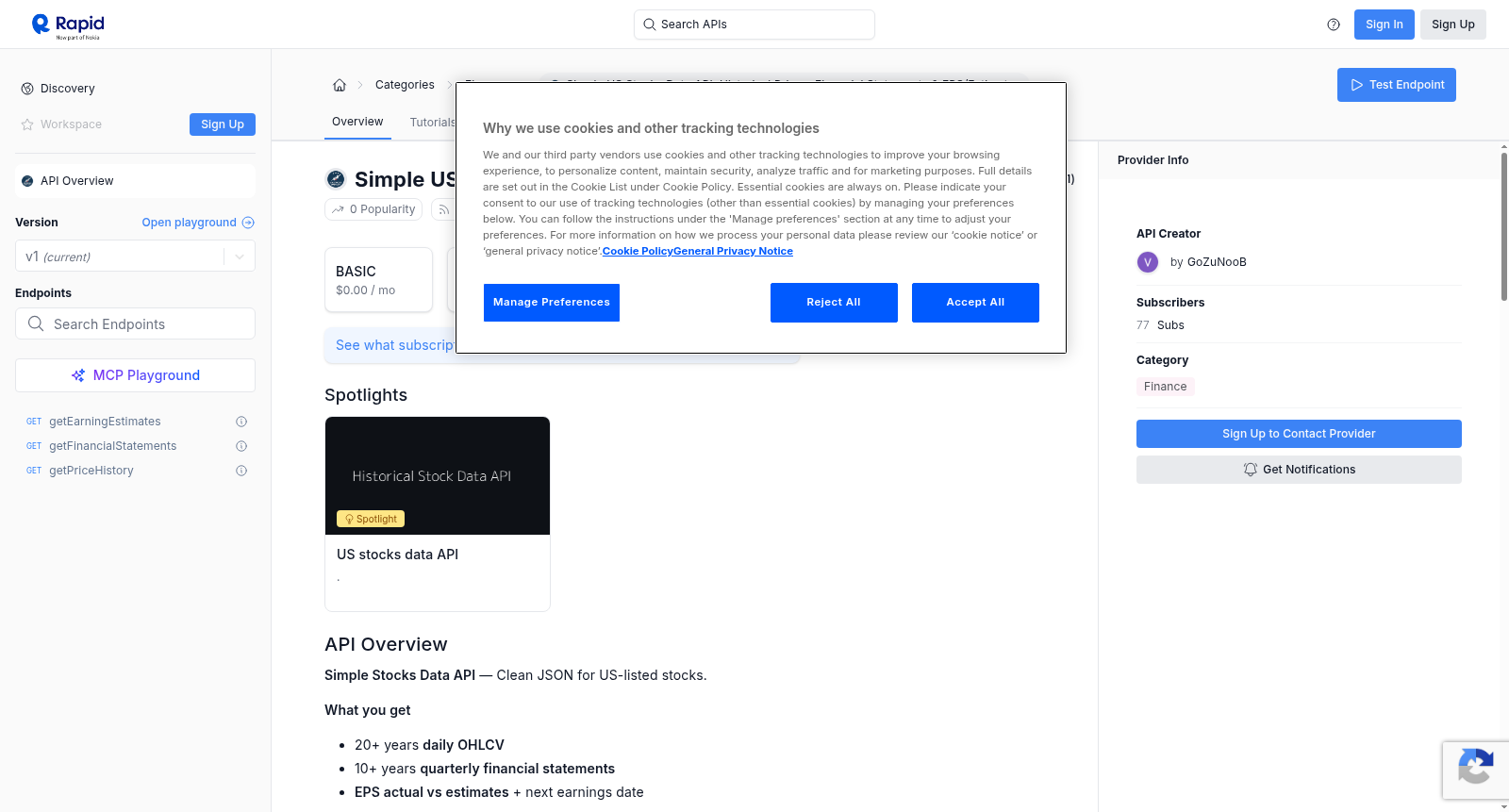Click the Test Endpoint button
Image resolution: width=1509 pixels, height=812 pixels.
pos(1397,85)
